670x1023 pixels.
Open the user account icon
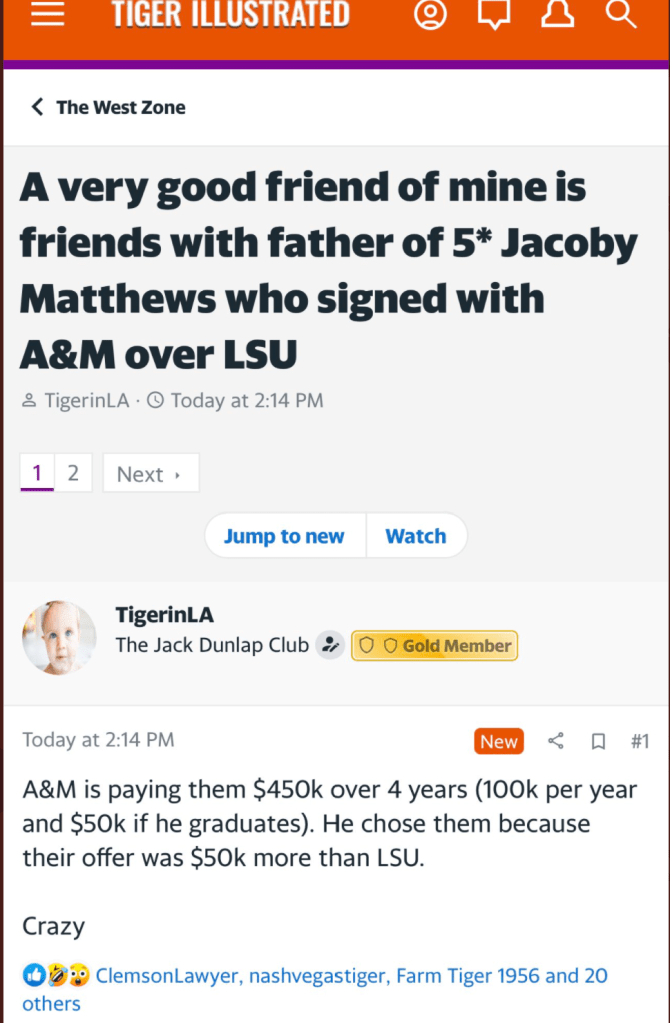430,15
